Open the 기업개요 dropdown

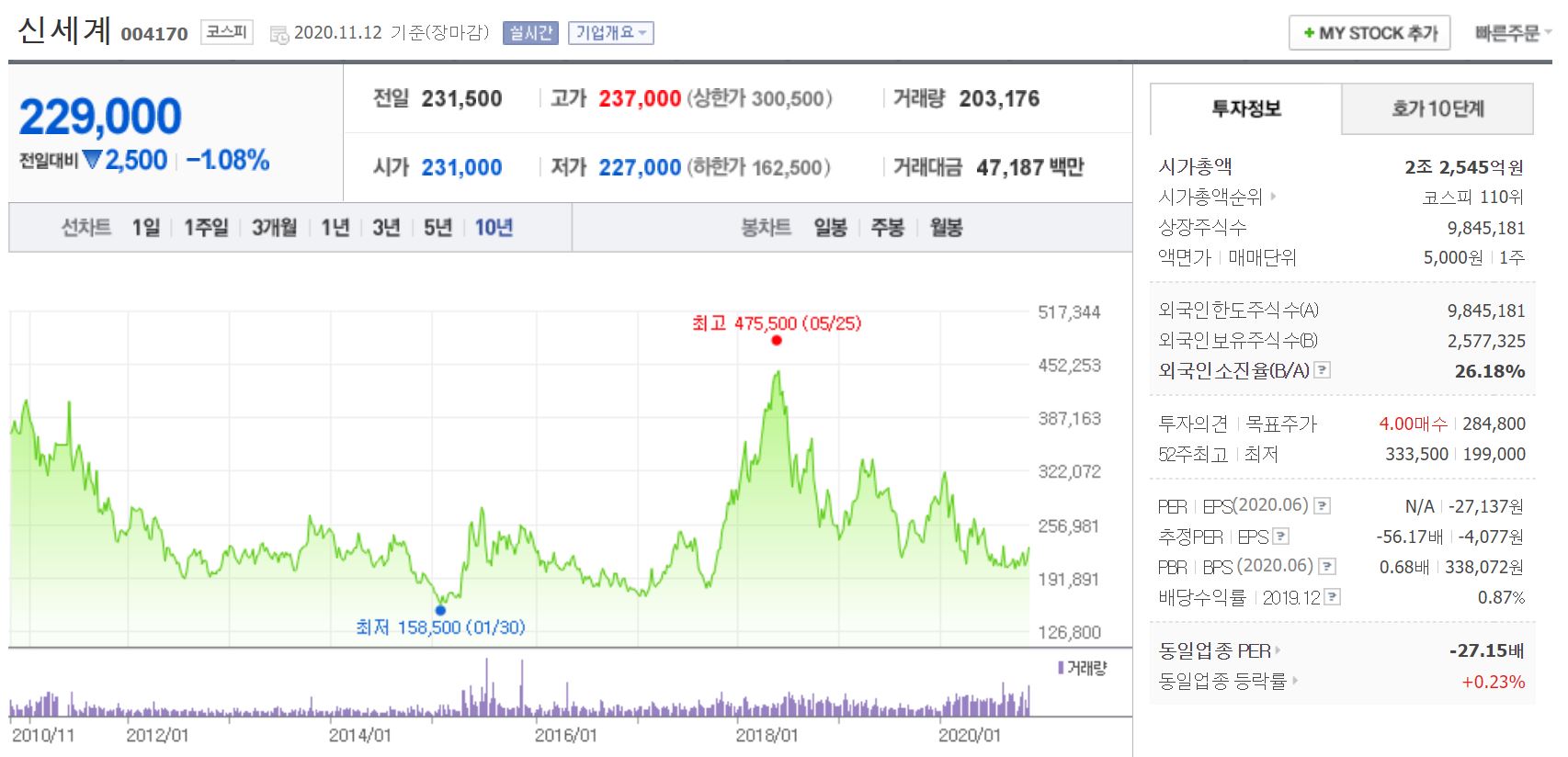(610, 33)
